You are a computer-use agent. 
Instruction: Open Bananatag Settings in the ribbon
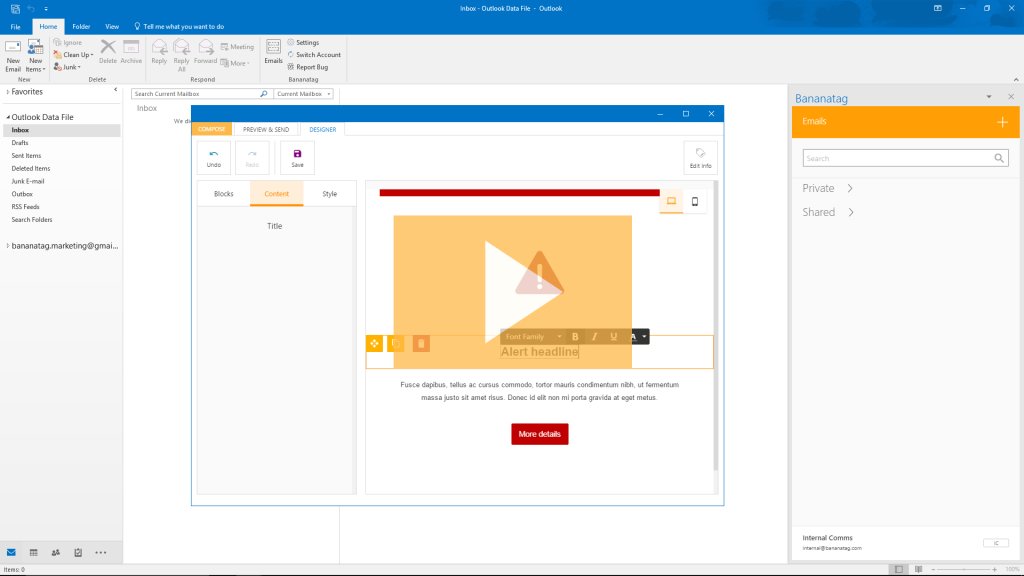pyautogui.click(x=303, y=42)
